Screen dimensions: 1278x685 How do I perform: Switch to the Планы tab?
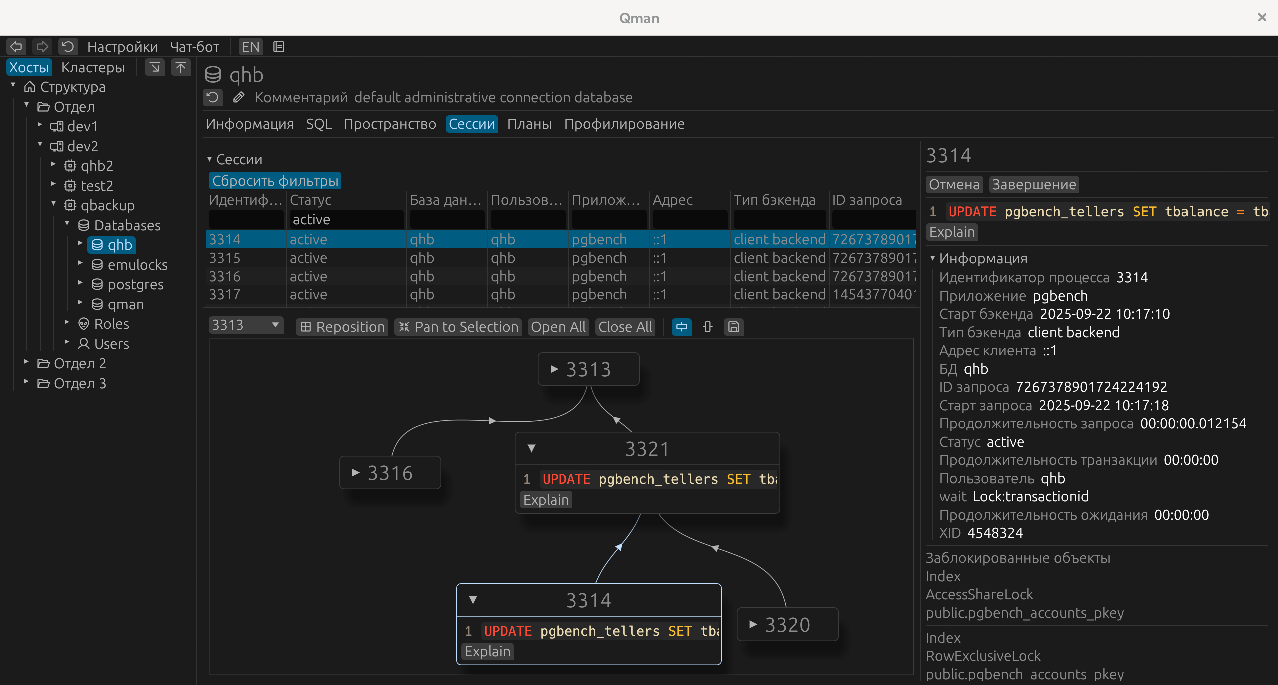(x=529, y=124)
